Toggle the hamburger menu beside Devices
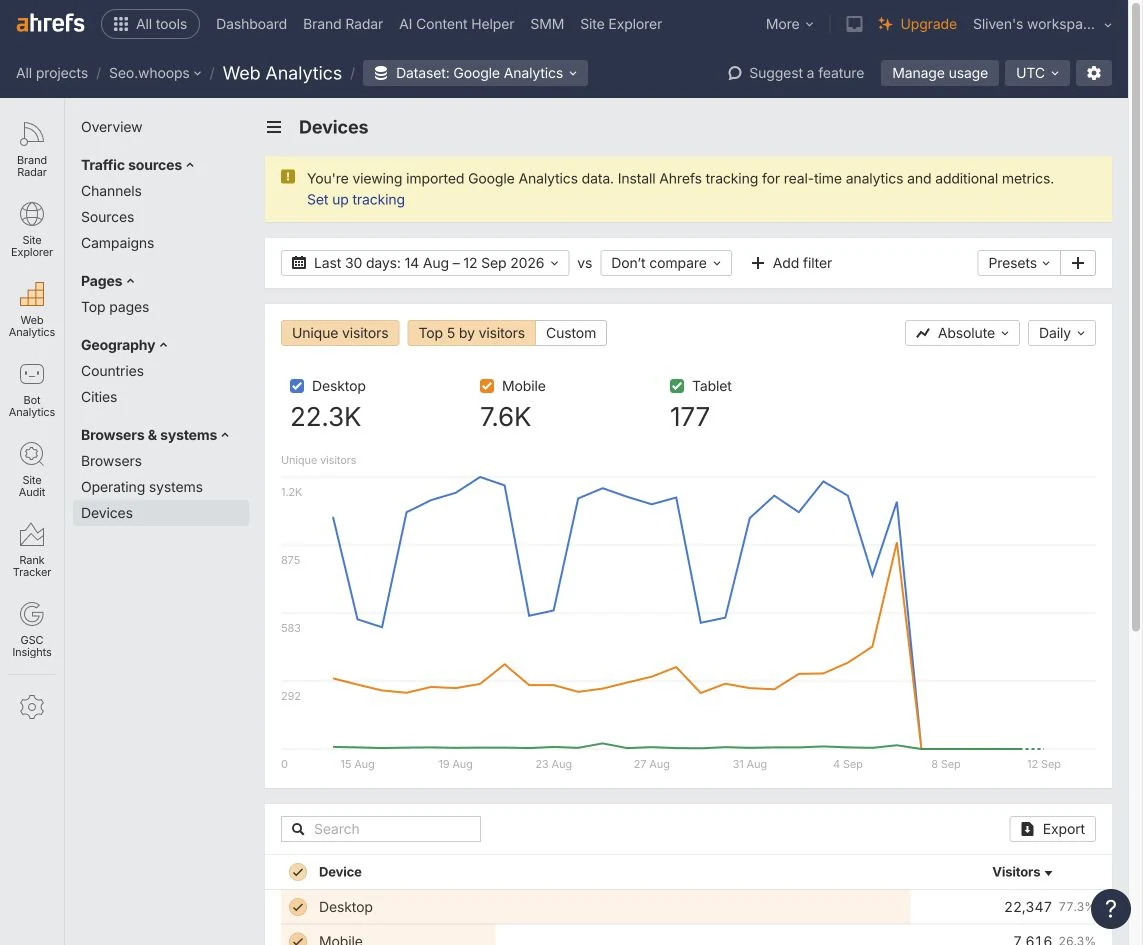The width and height of the screenshot is (1143, 945). (x=274, y=127)
